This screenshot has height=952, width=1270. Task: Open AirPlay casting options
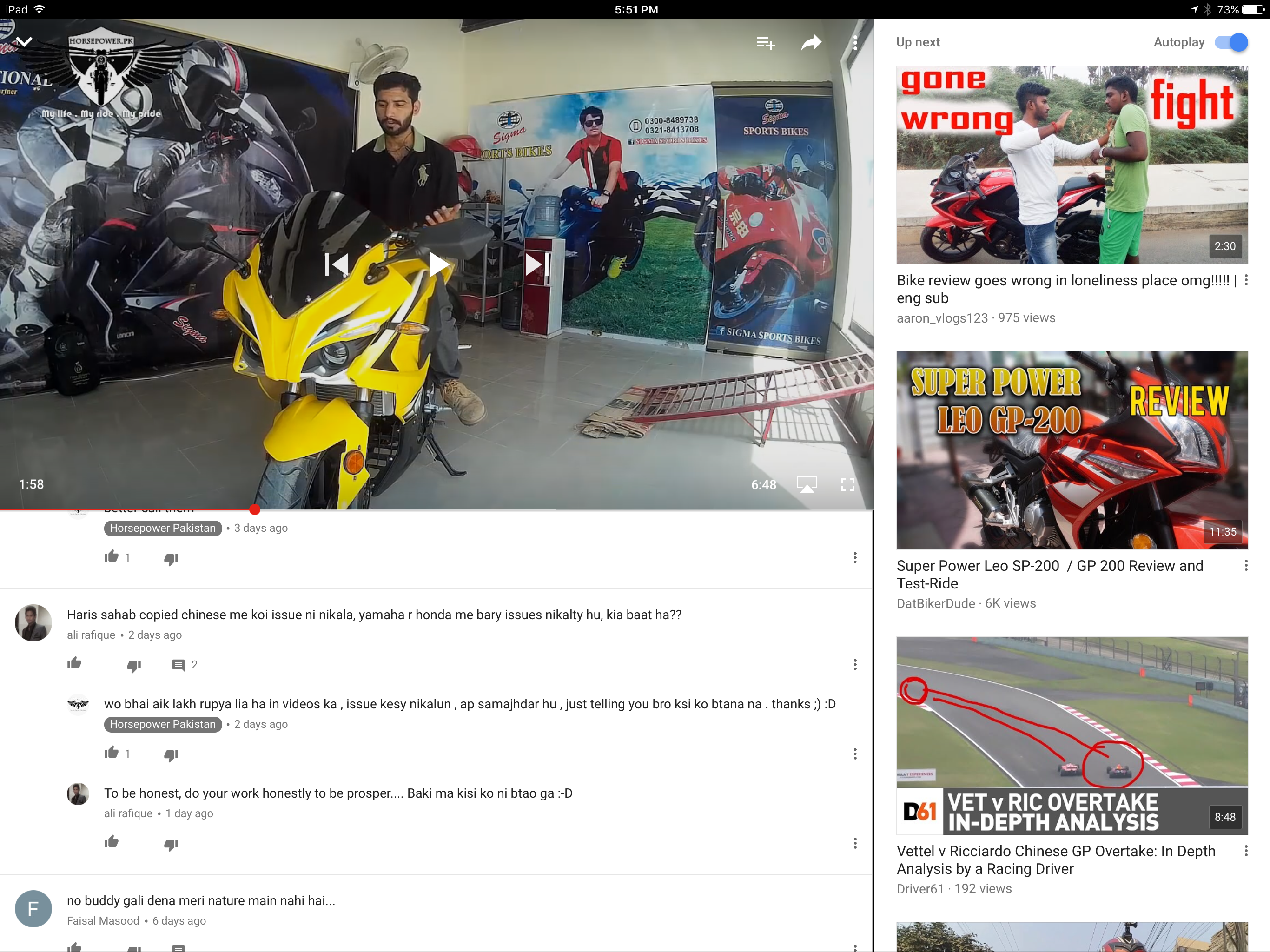point(807,484)
